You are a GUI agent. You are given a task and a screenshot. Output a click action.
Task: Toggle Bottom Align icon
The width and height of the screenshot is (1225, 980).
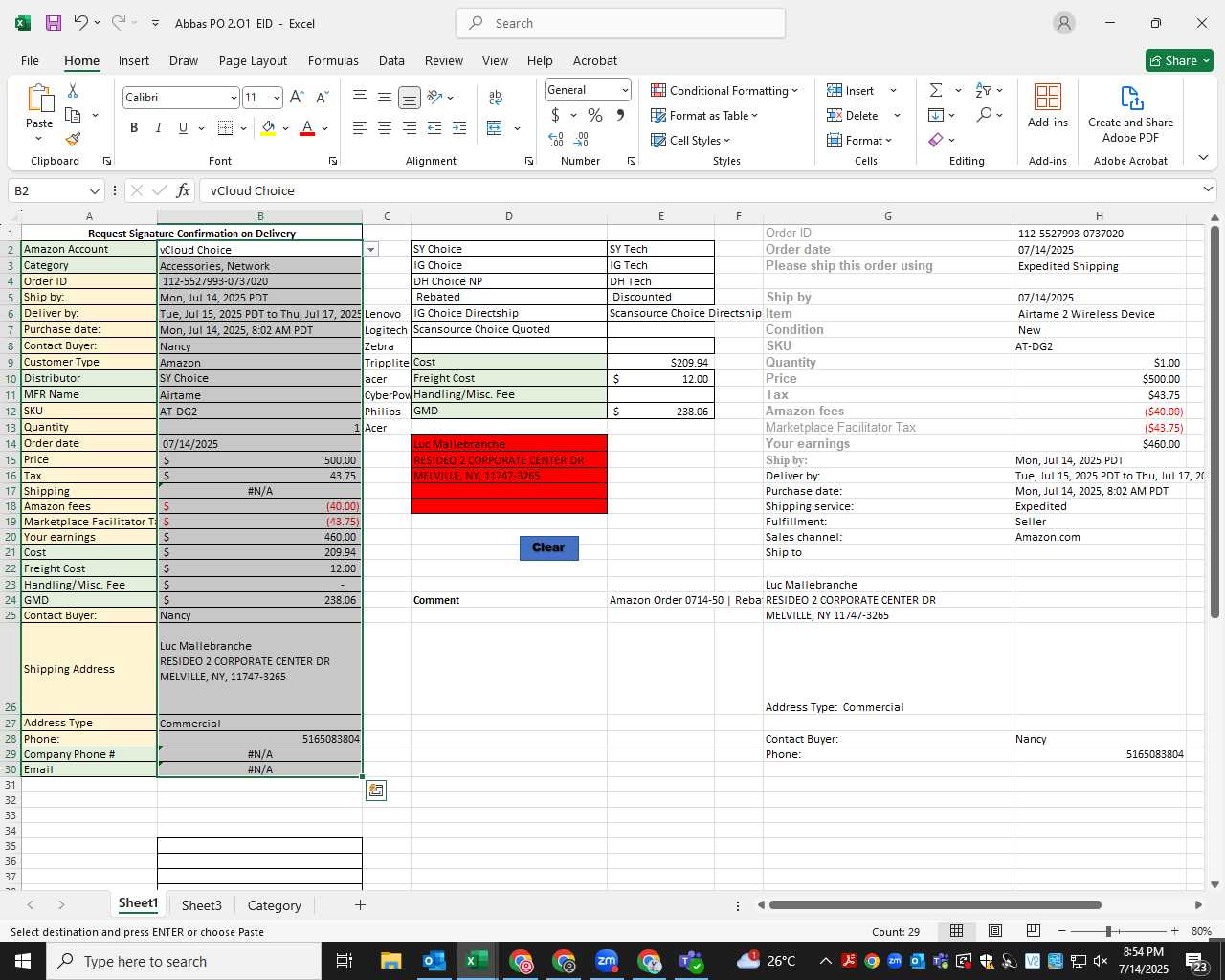pyautogui.click(x=409, y=97)
